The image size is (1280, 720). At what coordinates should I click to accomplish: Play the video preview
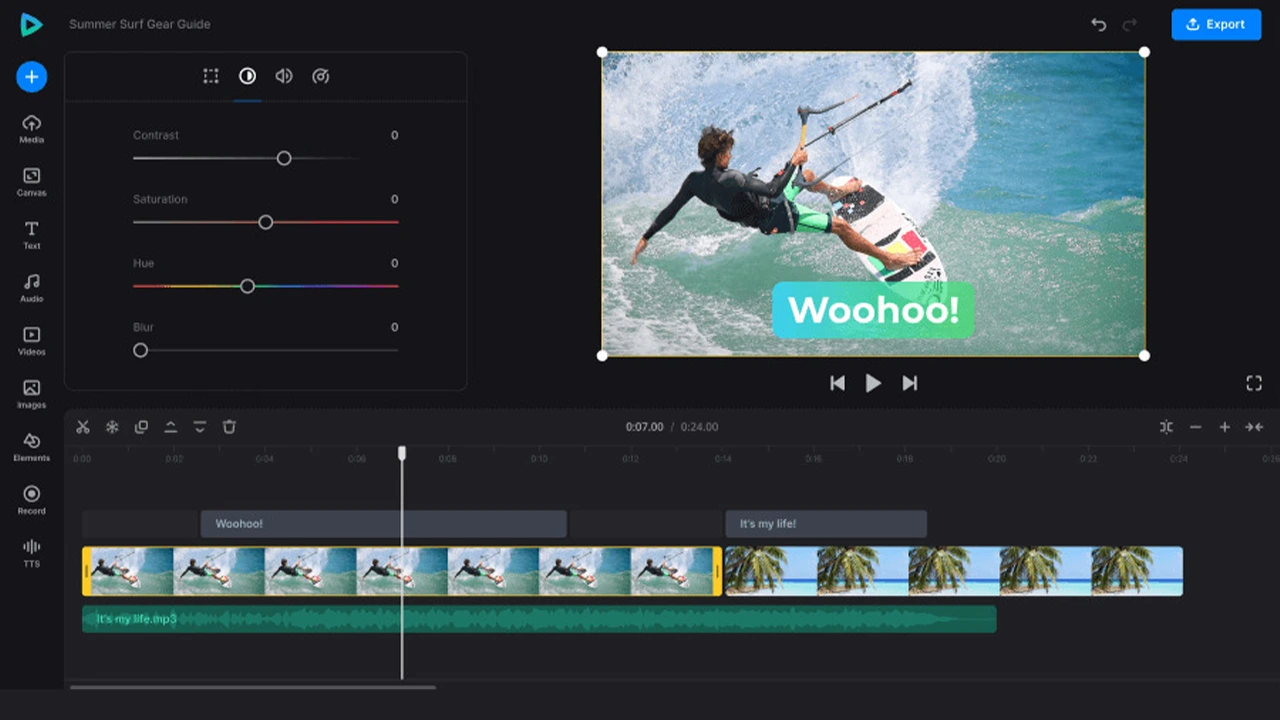tap(873, 383)
